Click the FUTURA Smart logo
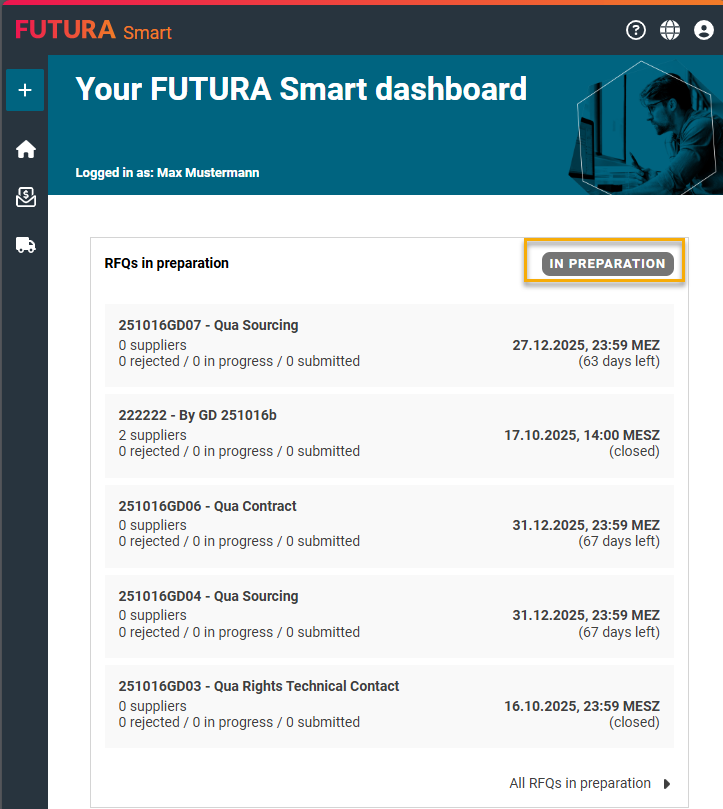The width and height of the screenshot is (723, 809). pos(93,30)
